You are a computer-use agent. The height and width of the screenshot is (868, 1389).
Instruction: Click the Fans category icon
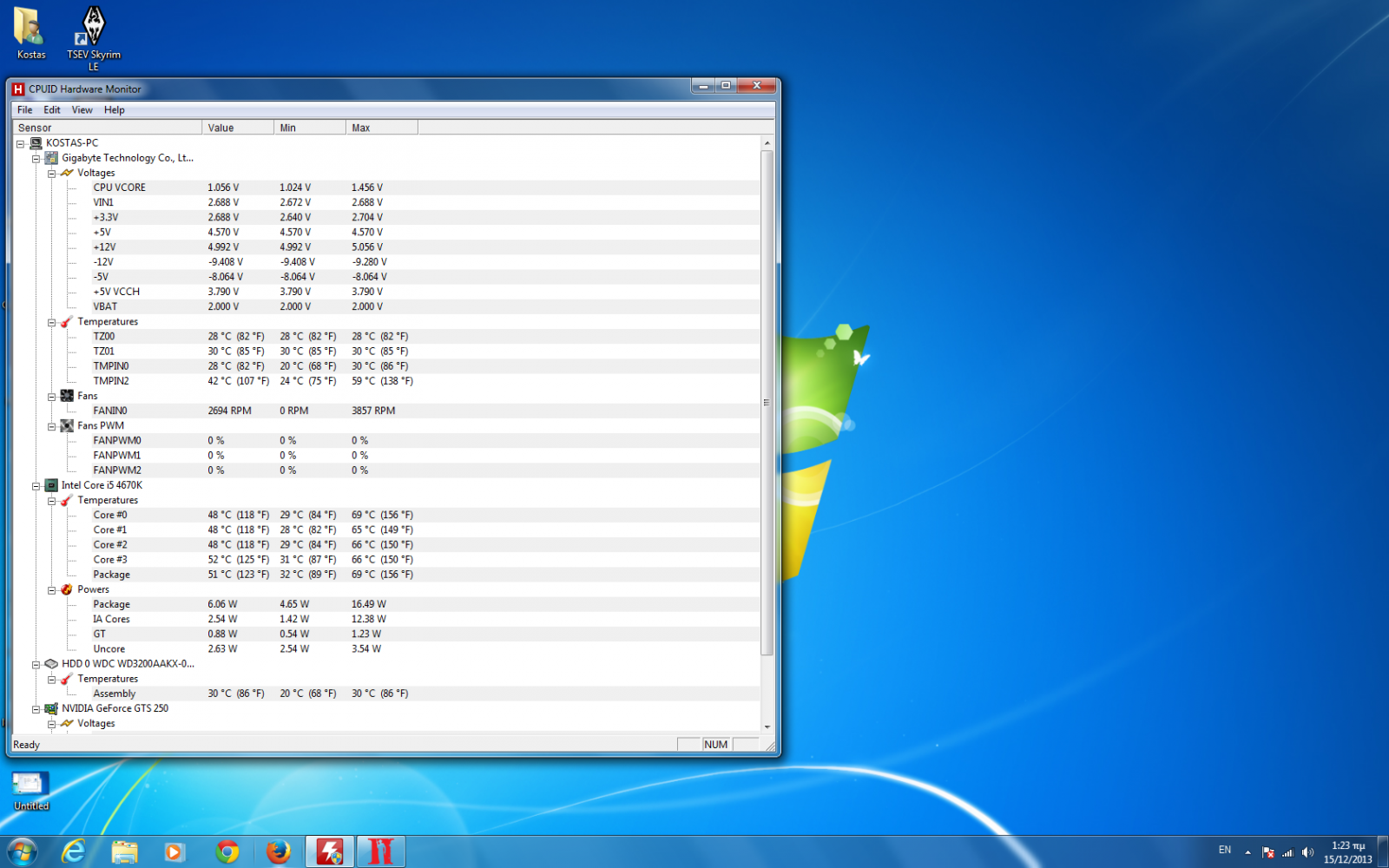(x=67, y=396)
